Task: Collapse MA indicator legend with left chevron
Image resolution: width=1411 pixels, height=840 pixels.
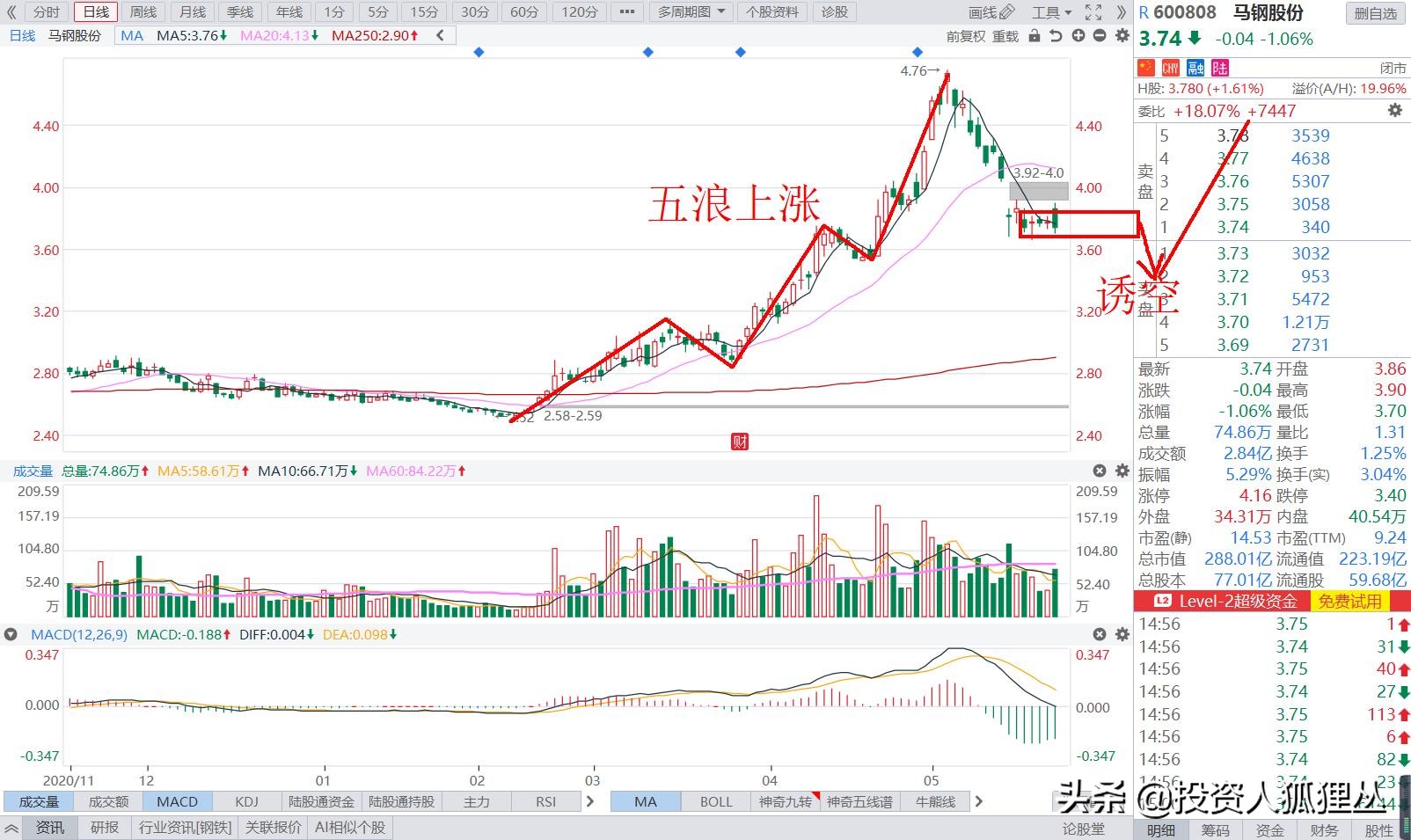Action: pos(440,36)
